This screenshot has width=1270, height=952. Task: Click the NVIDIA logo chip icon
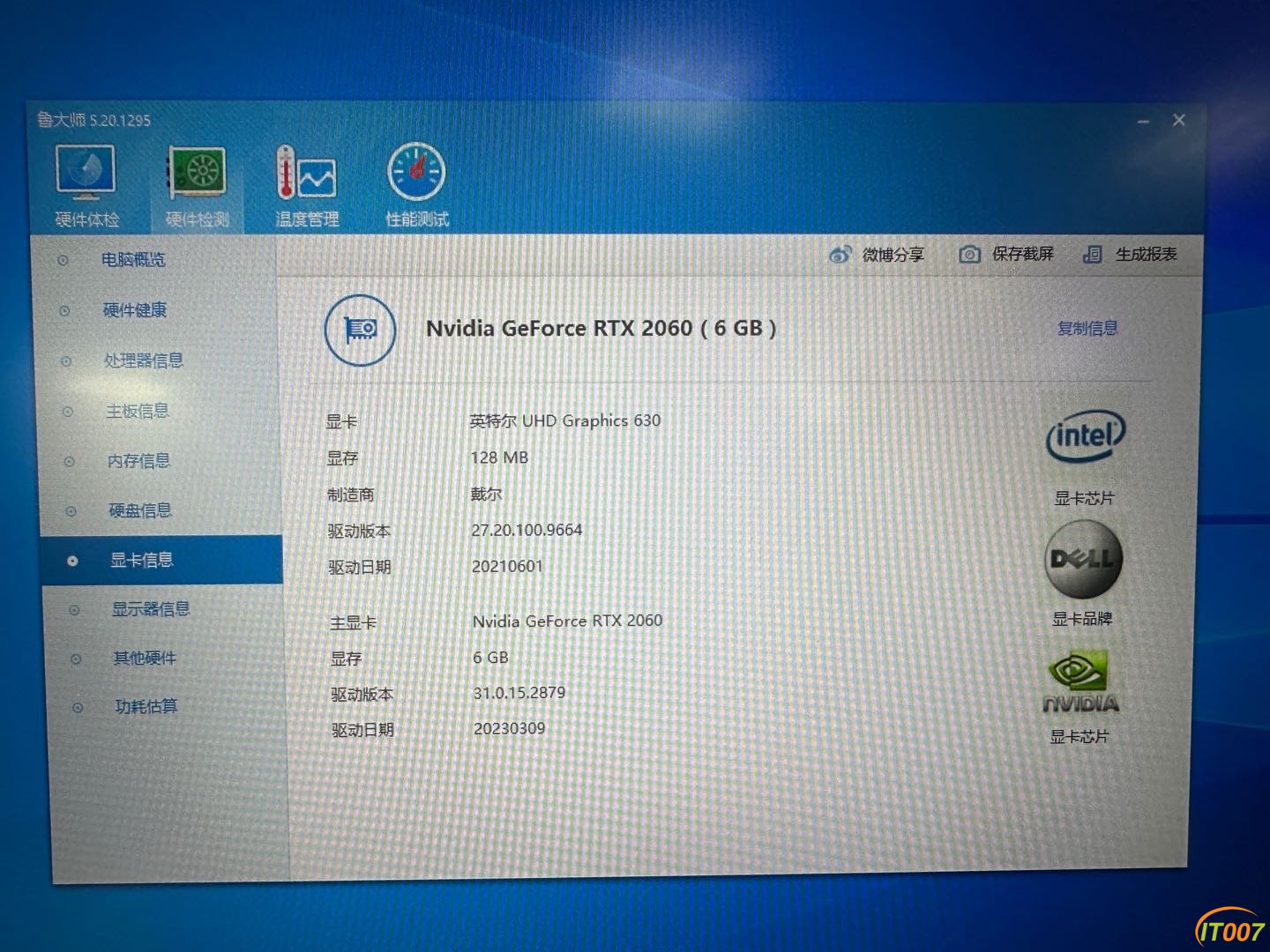(1081, 681)
